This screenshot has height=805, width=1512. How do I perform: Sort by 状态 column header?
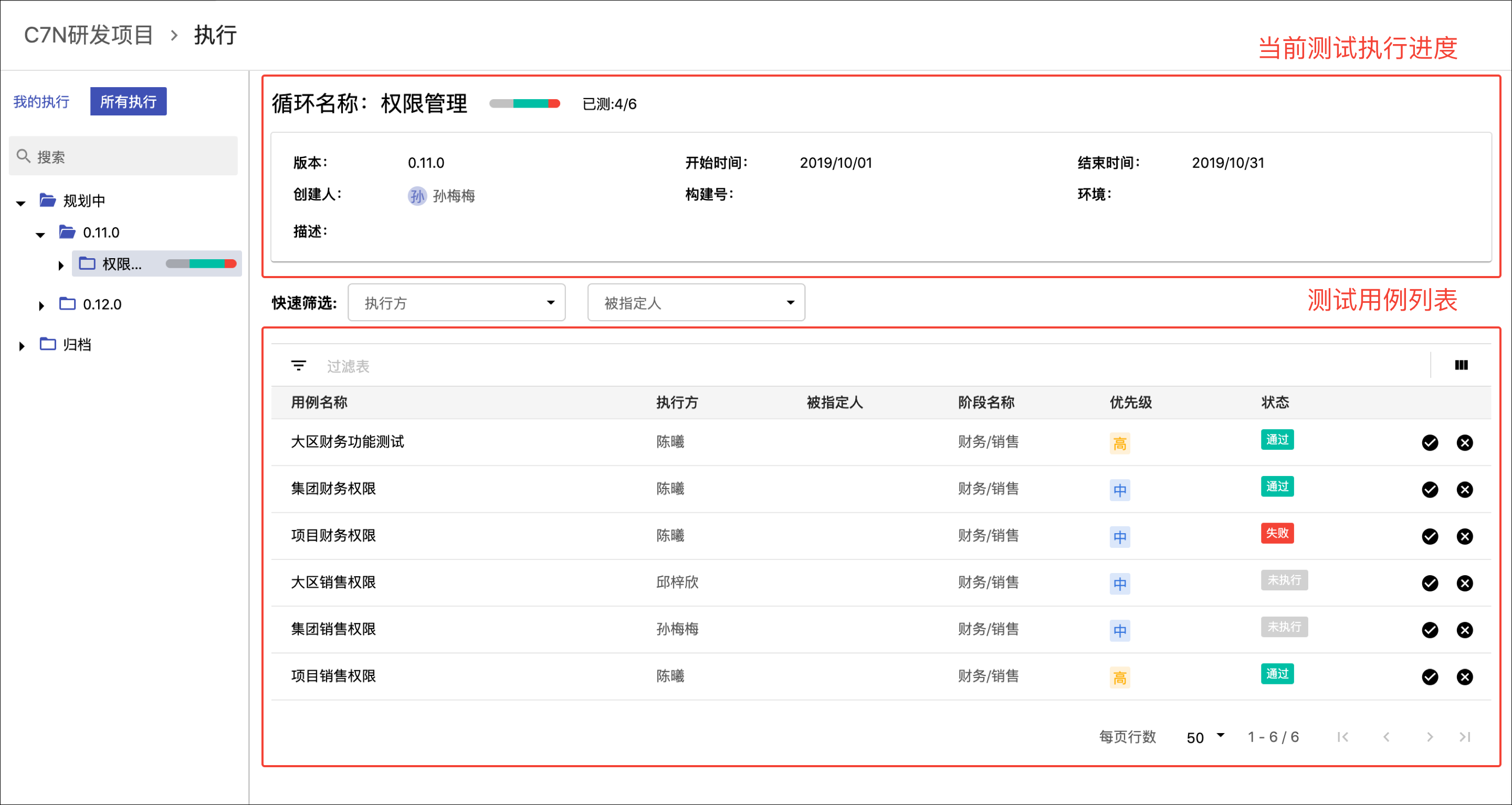pyautogui.click(x=1275, y=402)
